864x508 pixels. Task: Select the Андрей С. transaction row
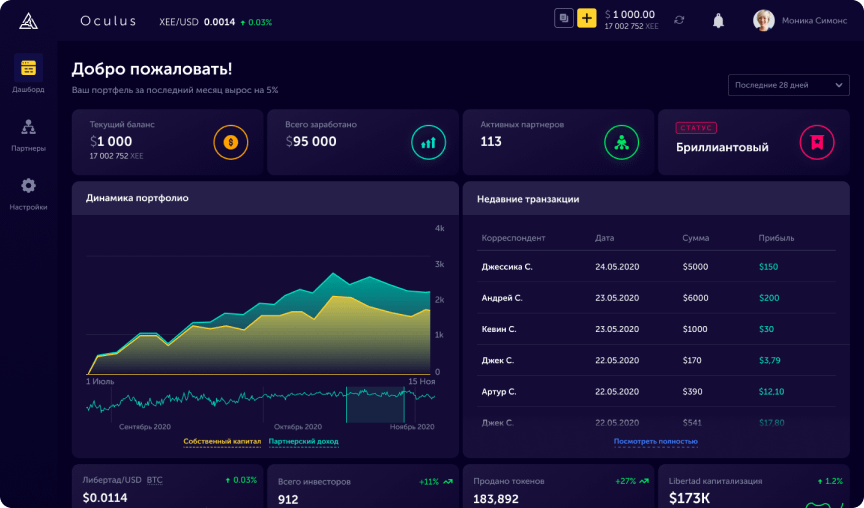[656, 298]
